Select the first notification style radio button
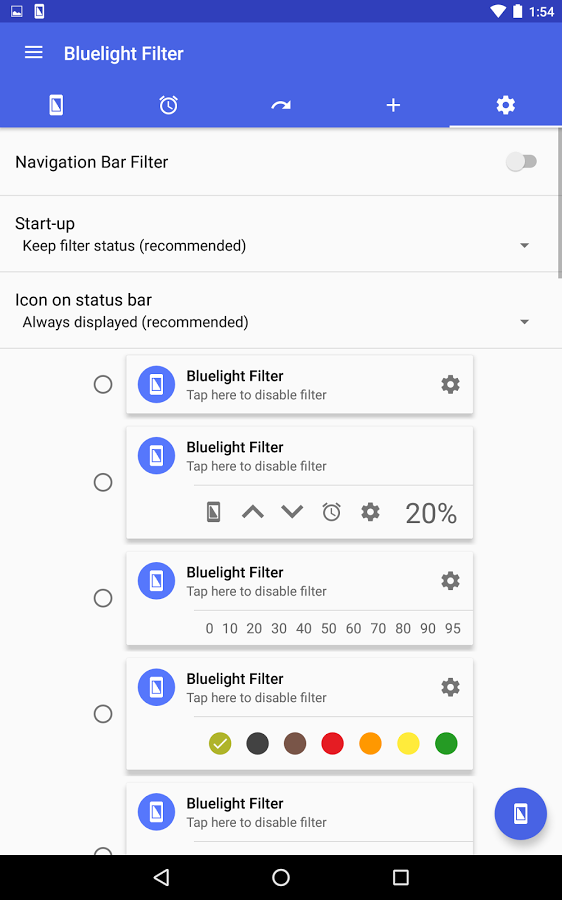Screen dimensions: 562x900 click(103, 384)
